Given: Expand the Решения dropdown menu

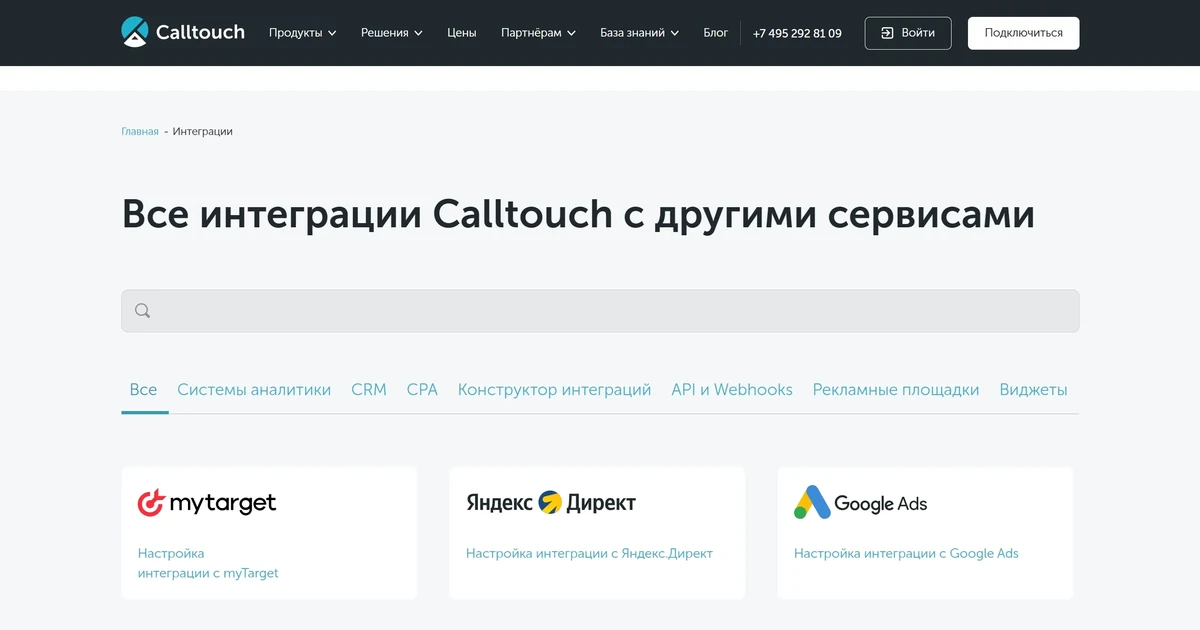Looking at the screenshot, I should tap(392, 33).
